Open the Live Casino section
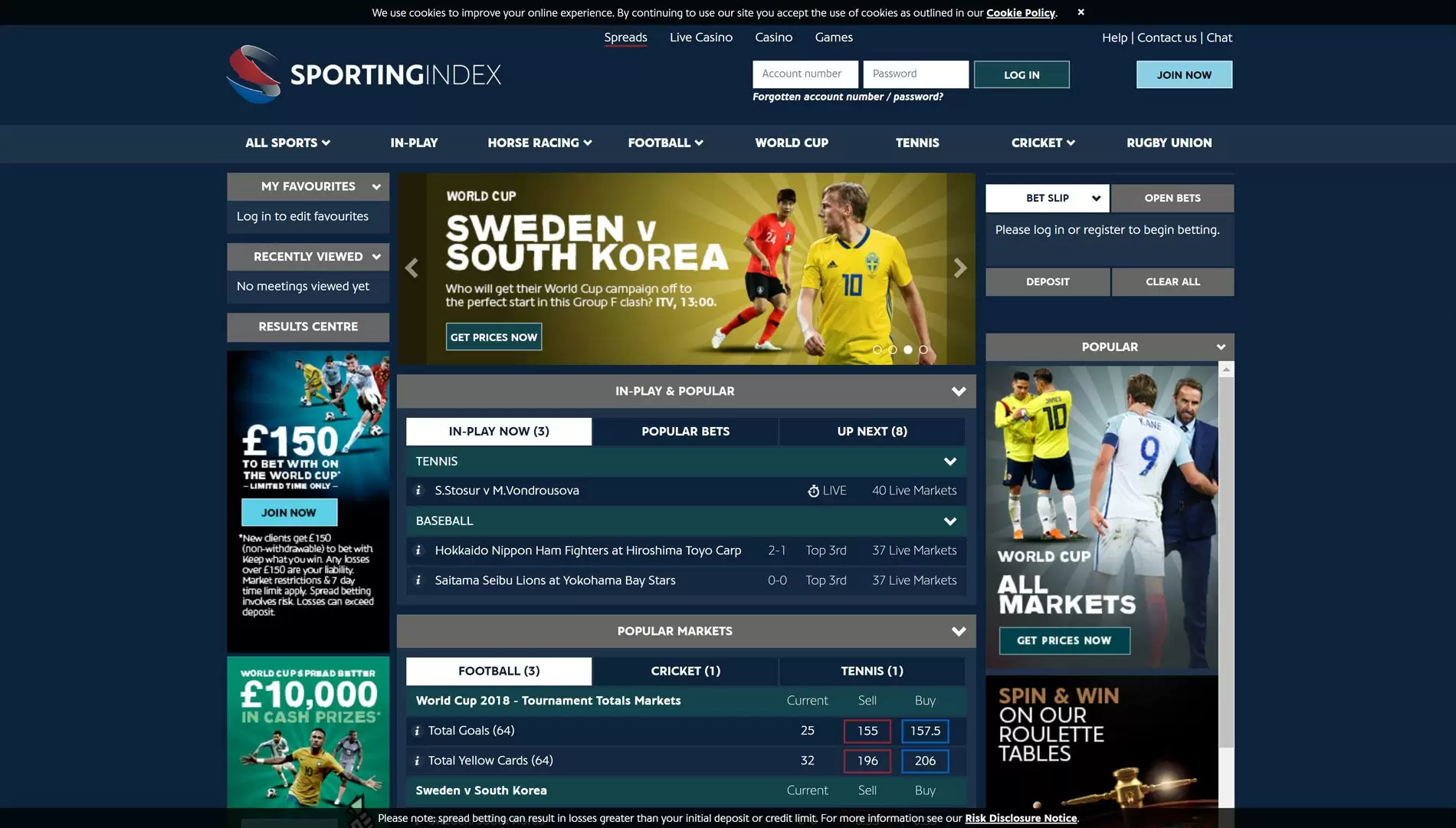Viewport: 1456px width, 828px height. coord(701,37)
